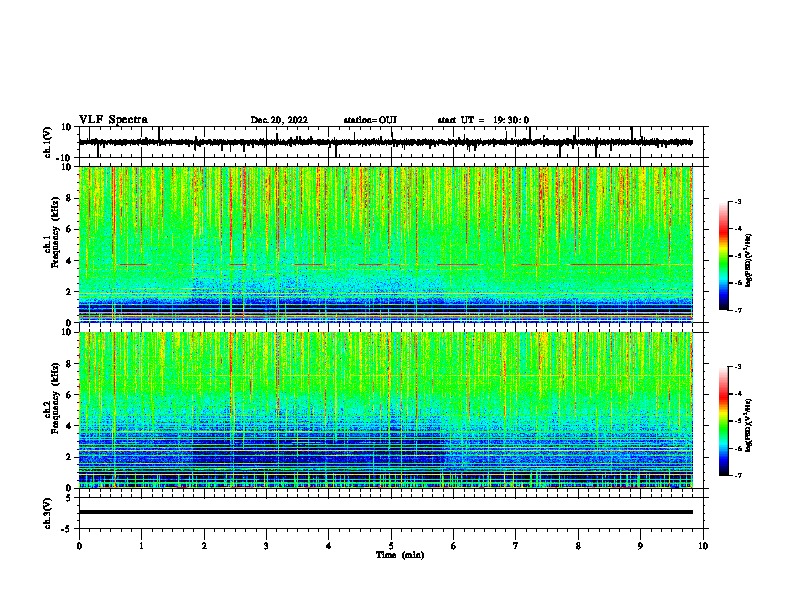This screenshot has height=612, width=792.
Task: Click the "7" minute tick label
Action: [x=516, y=546]
